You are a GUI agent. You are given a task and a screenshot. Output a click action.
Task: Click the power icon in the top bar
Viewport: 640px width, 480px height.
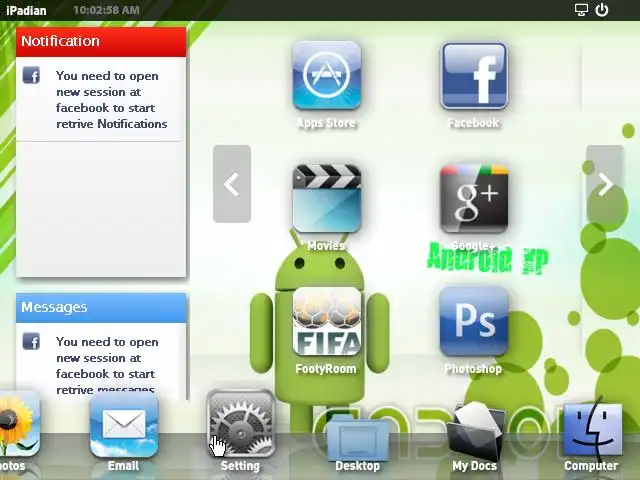coord(602,10)
